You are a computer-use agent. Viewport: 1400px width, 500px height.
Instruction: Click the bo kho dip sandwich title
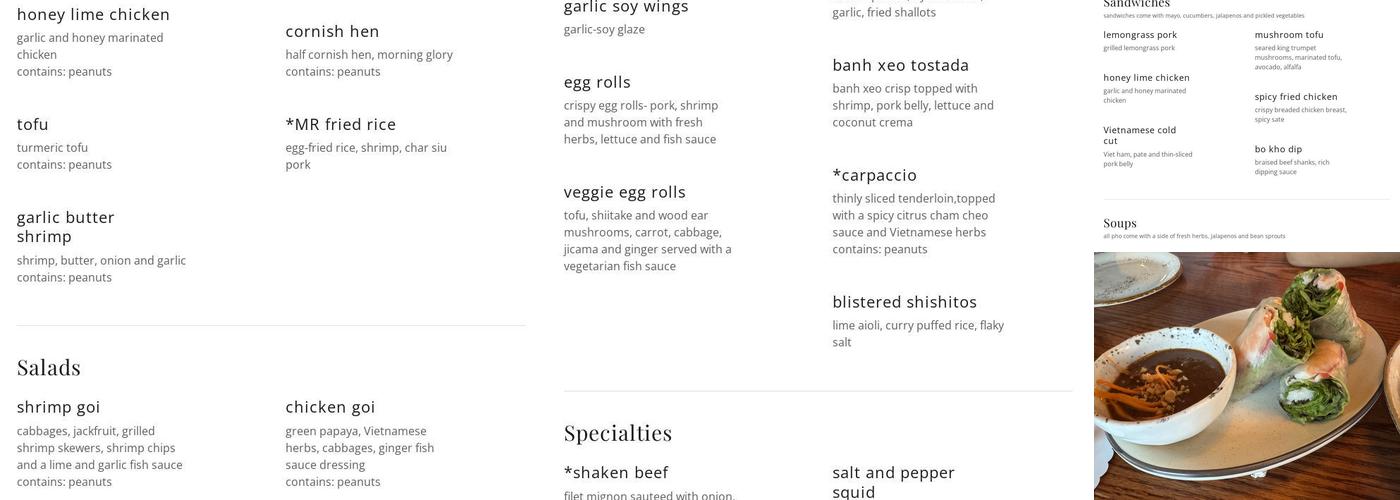(x=1278, y=149)
